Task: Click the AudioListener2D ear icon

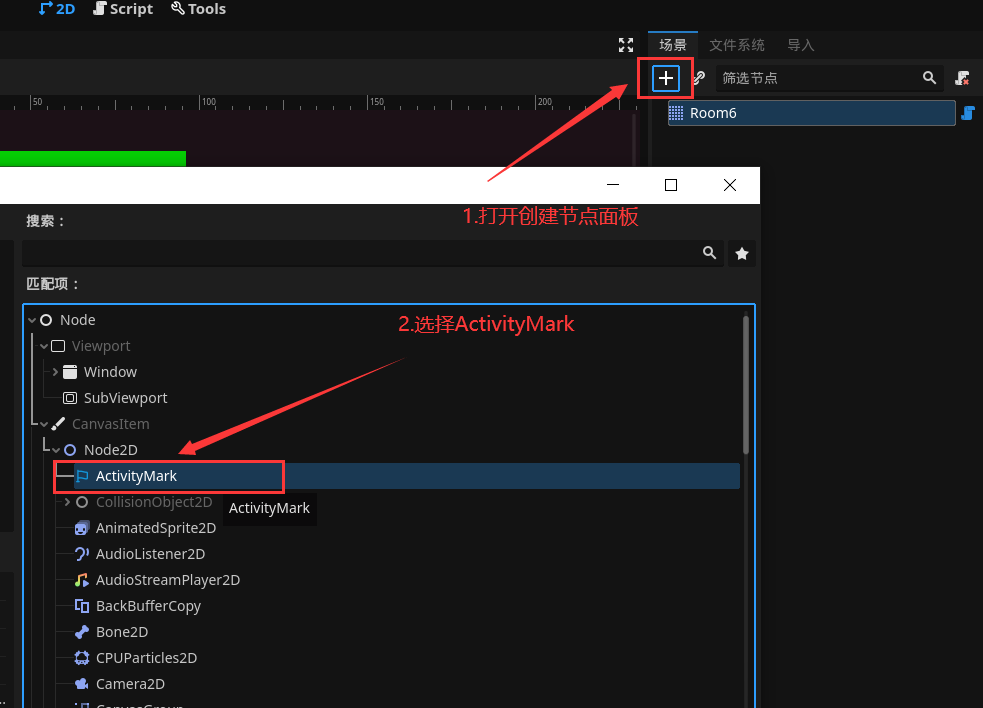Action: 82,554
